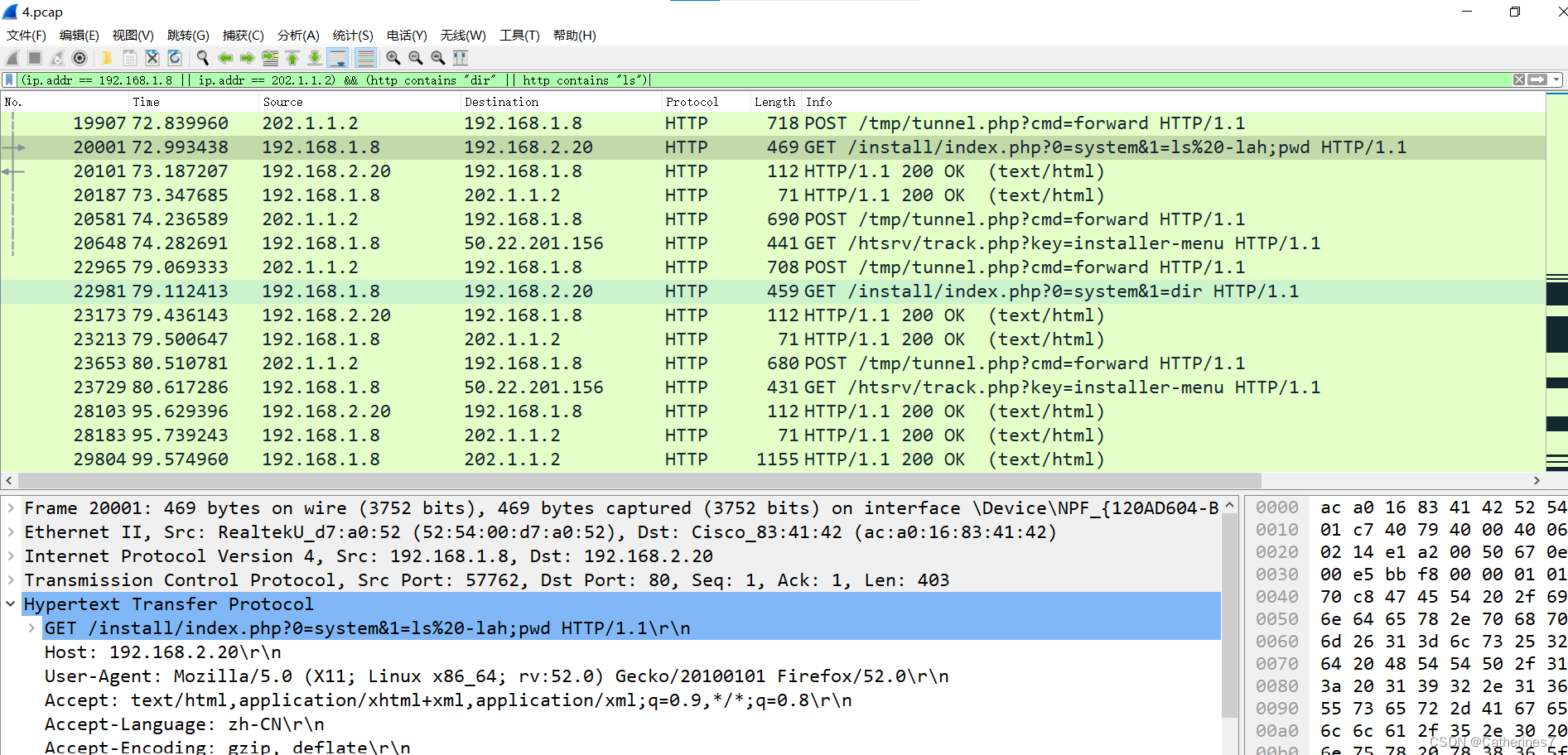This screenshot has width=1568, height=755.
Task: Select packet 20648 to 50.22.201.156
Action: (x=773, y=243)
